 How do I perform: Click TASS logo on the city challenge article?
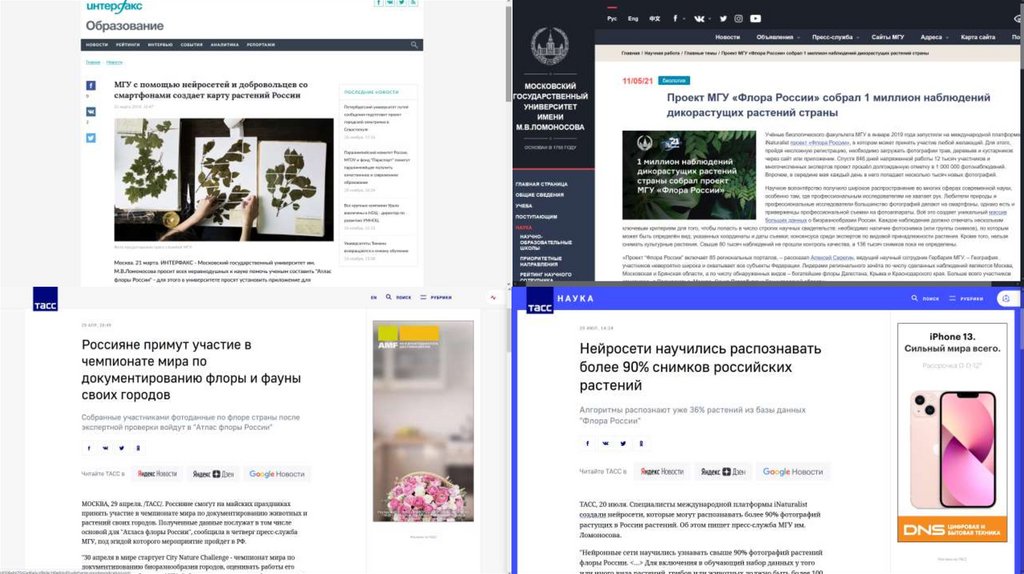pyautogui.click(x=45, y=299)
